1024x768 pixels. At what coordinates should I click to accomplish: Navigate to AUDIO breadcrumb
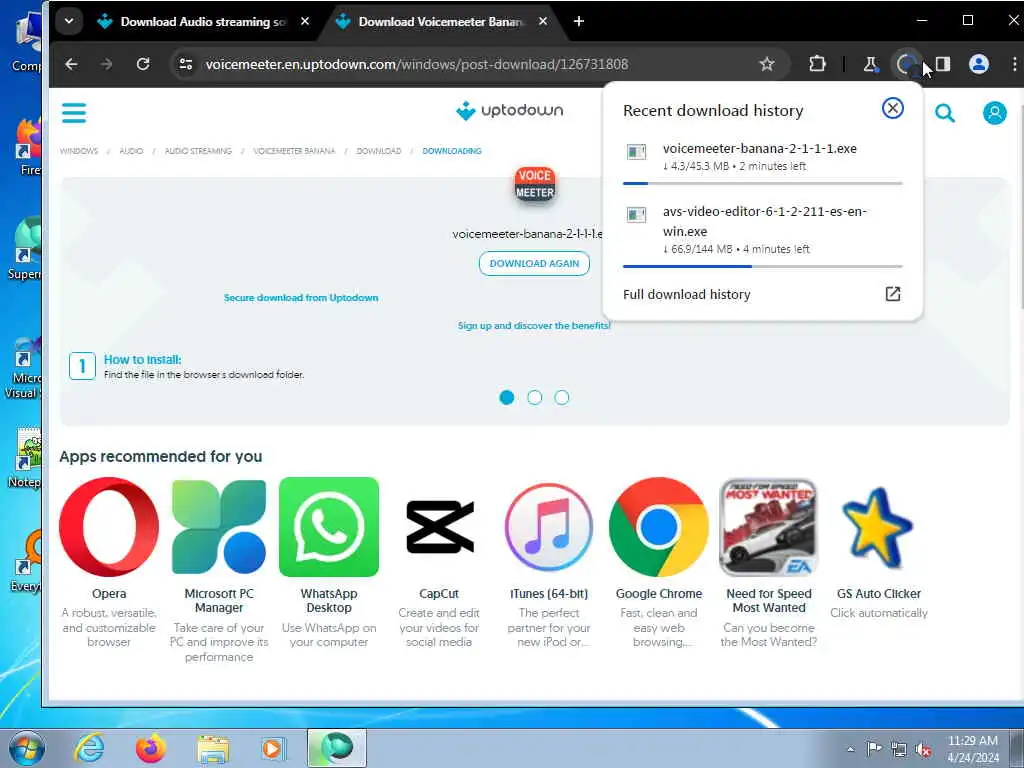[131, 151]
